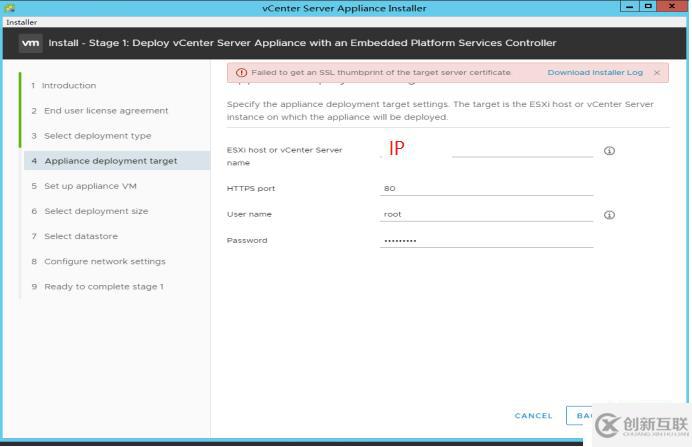Select step 7 Select datastore
The width and height of the screenshot is (692, 447).
75,237
